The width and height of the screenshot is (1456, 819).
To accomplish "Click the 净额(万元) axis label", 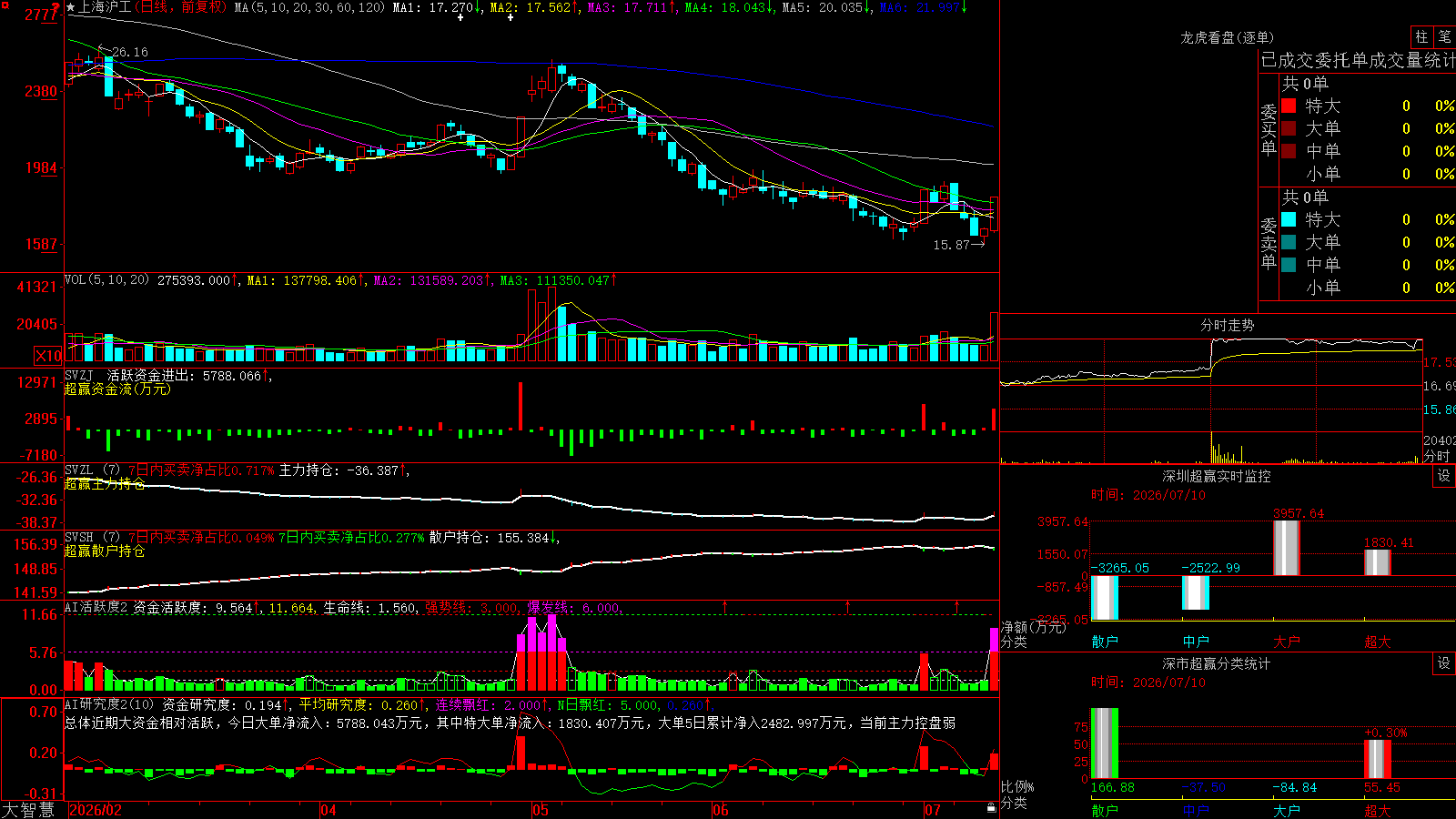I will (x=1033, y=627).
